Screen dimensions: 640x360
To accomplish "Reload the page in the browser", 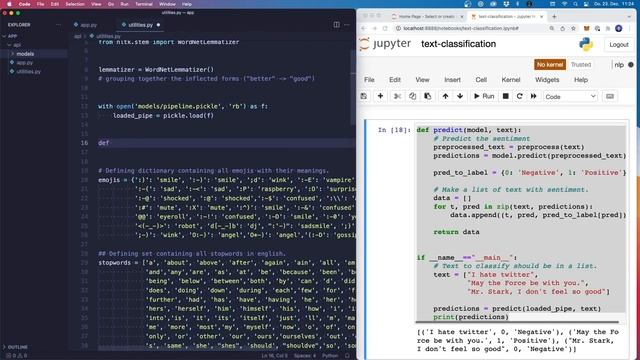I will (x=385, y=28).
